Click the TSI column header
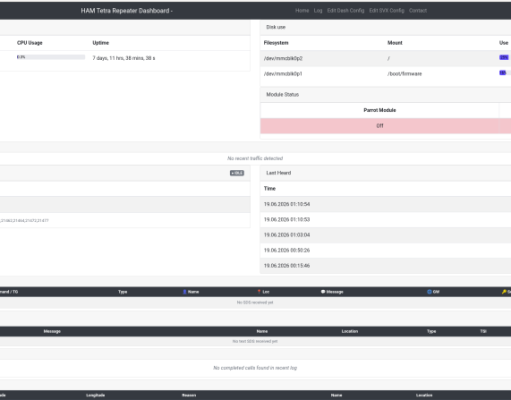The image size is (511, 400). (483, 331)
